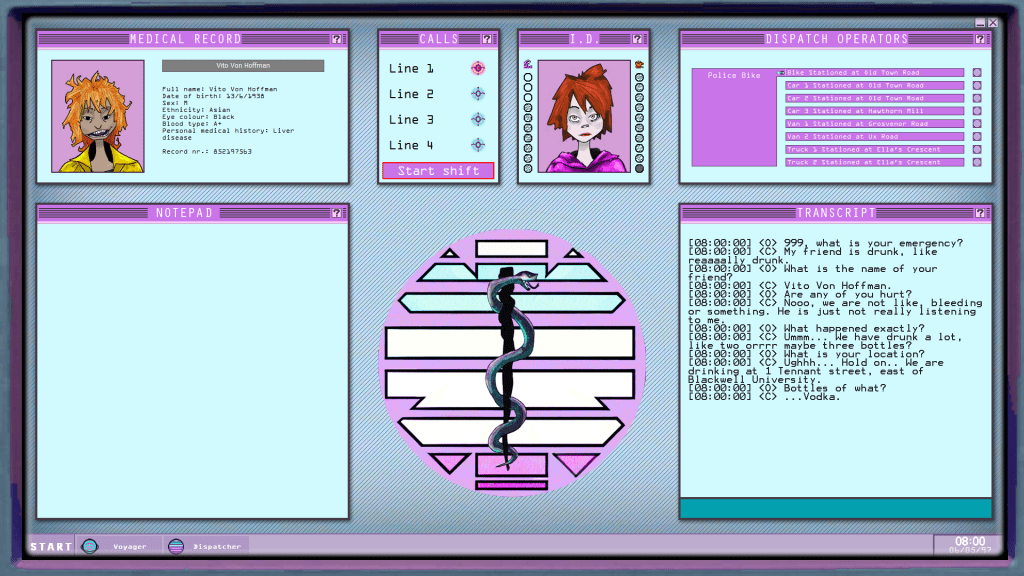Click the Vito Von Hoffman name field
Image resolution: width=1024 pixels, height=576 pixels.
(x=243, y=66)
